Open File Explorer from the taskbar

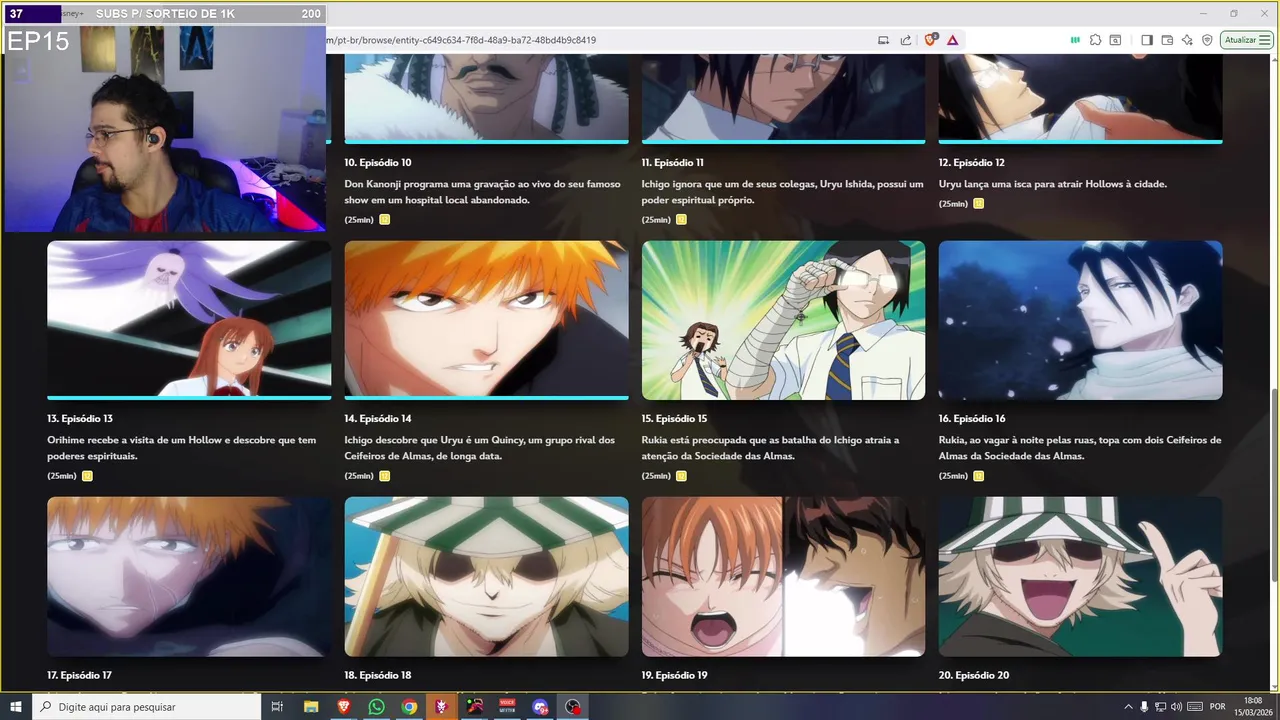click(311, 706)
